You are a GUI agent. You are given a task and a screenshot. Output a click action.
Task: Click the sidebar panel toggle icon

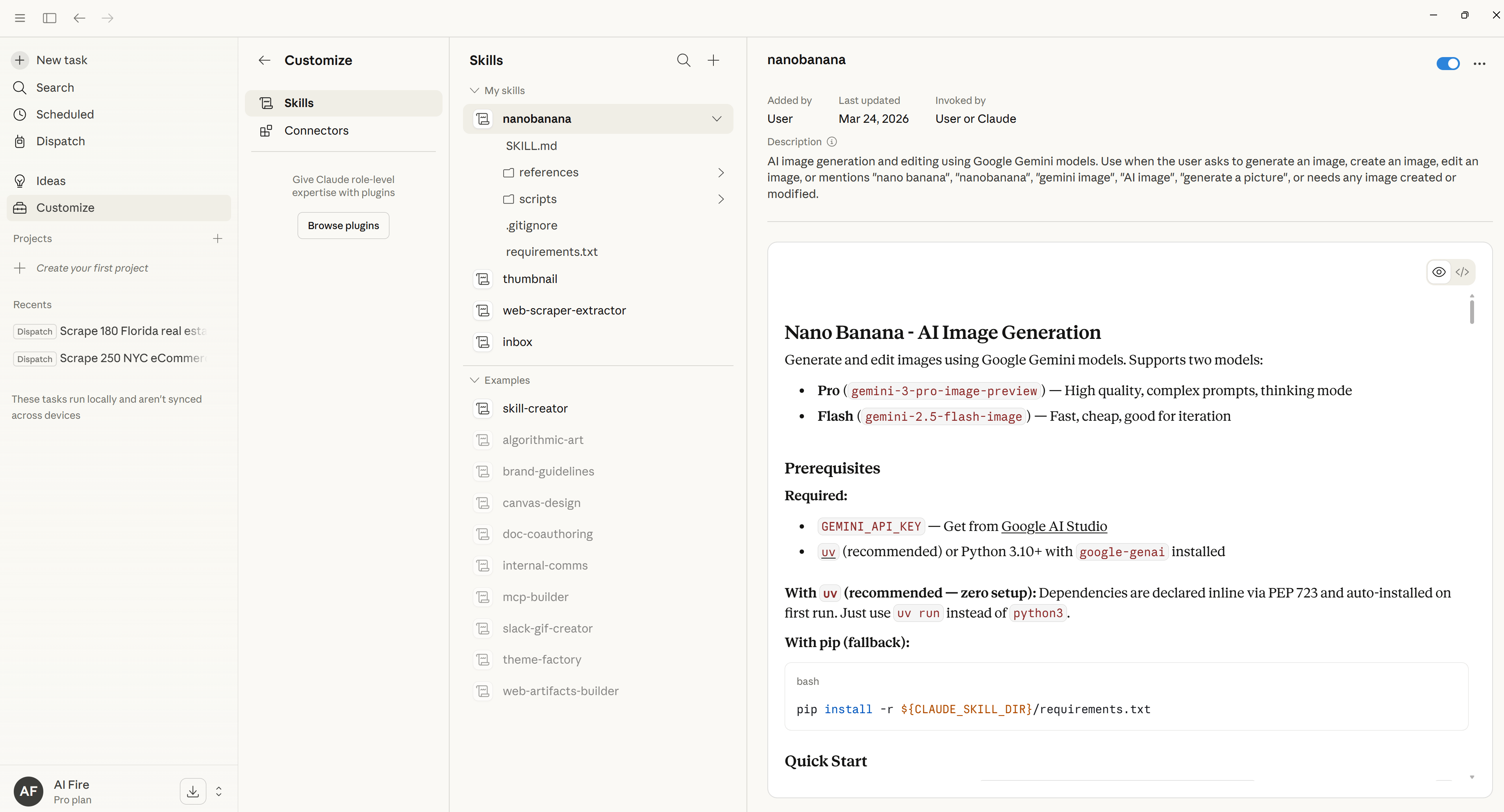(x=50, y=18)
